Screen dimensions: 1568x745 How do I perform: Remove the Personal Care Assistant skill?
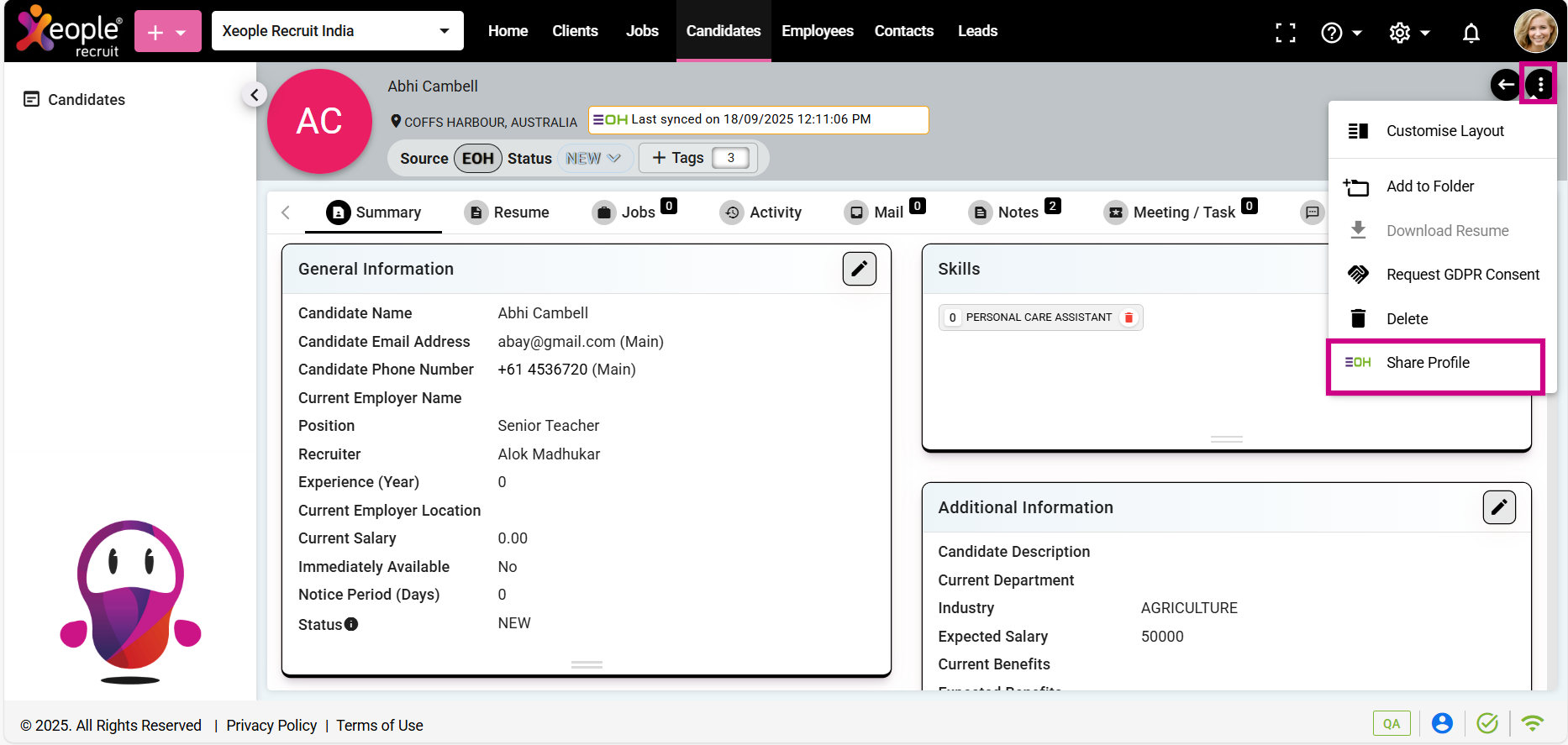(x=1129, y=317)
